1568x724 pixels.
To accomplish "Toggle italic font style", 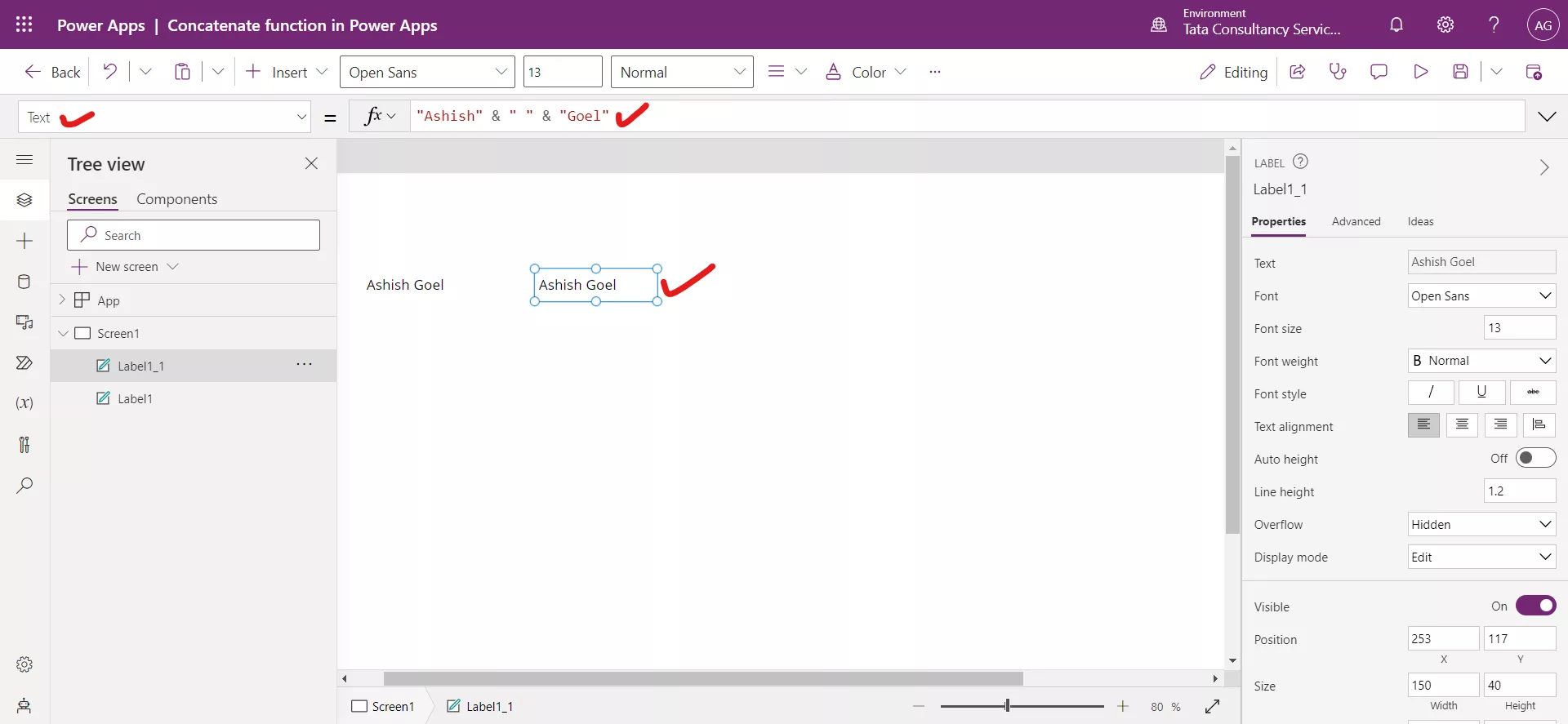I will (x=1431, y=393).
